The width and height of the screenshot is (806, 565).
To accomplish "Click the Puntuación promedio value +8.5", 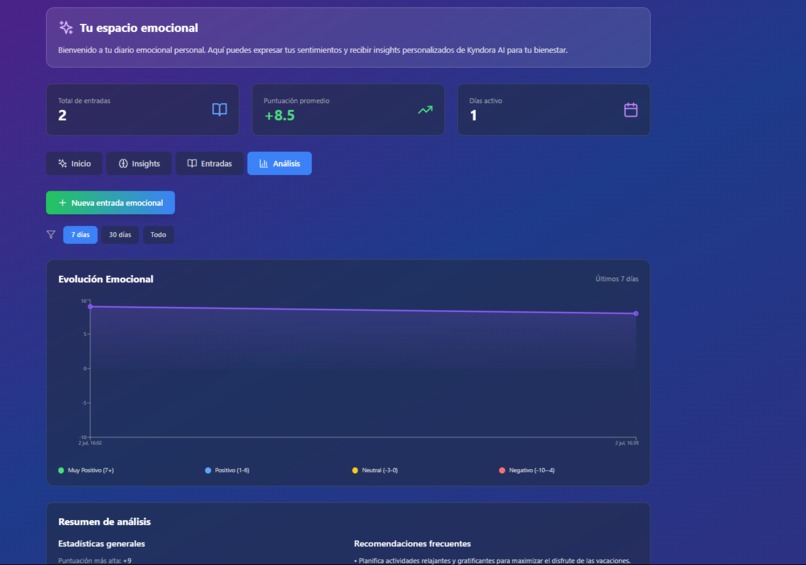I will (280, 115).
